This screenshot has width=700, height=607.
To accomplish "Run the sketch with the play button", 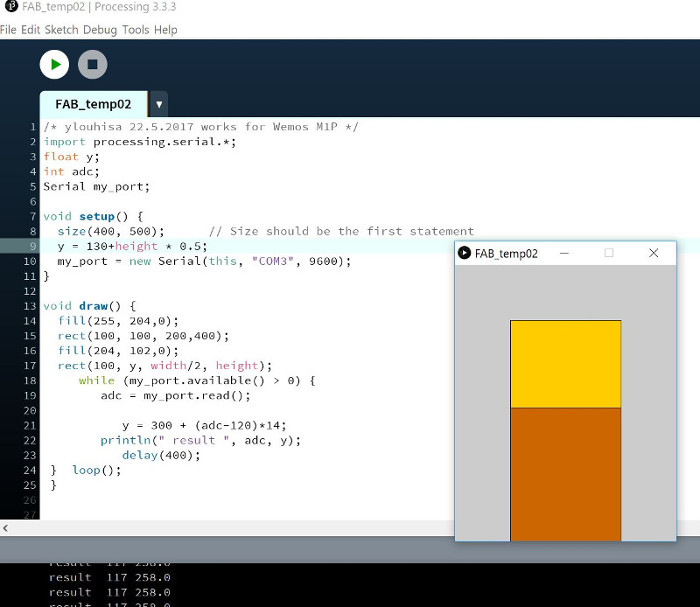I will coord(54,65).
